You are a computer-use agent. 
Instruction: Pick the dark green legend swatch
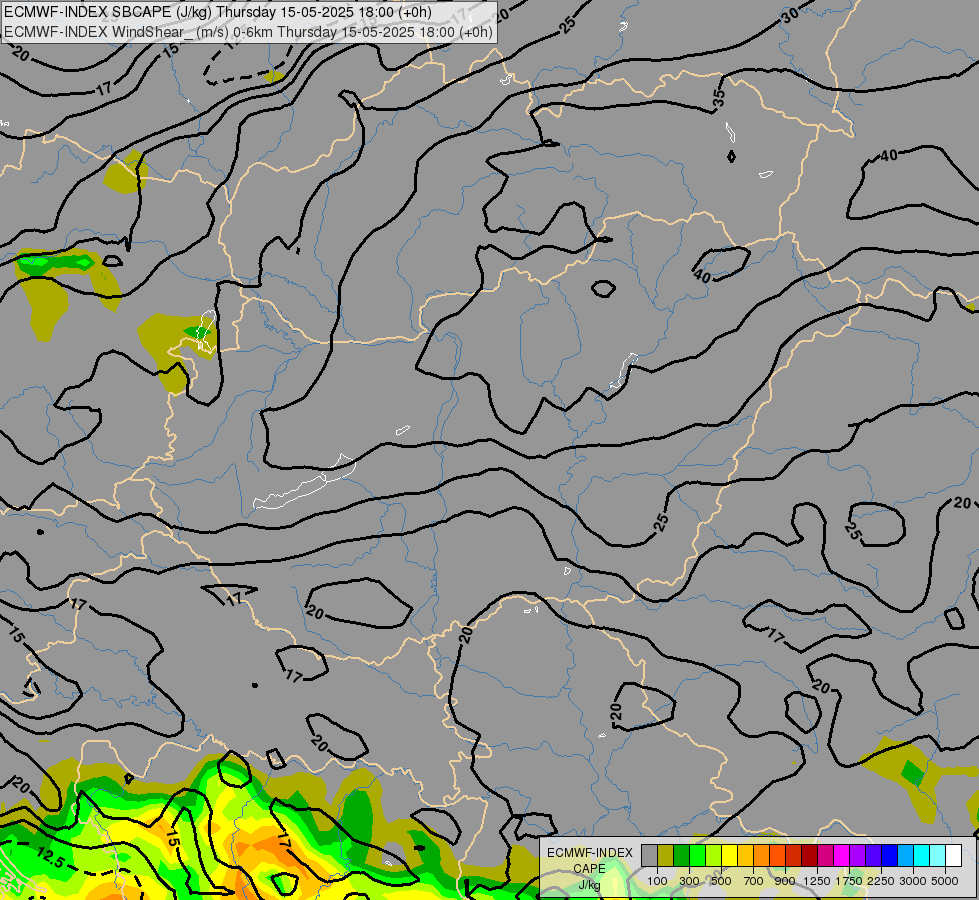681,855
